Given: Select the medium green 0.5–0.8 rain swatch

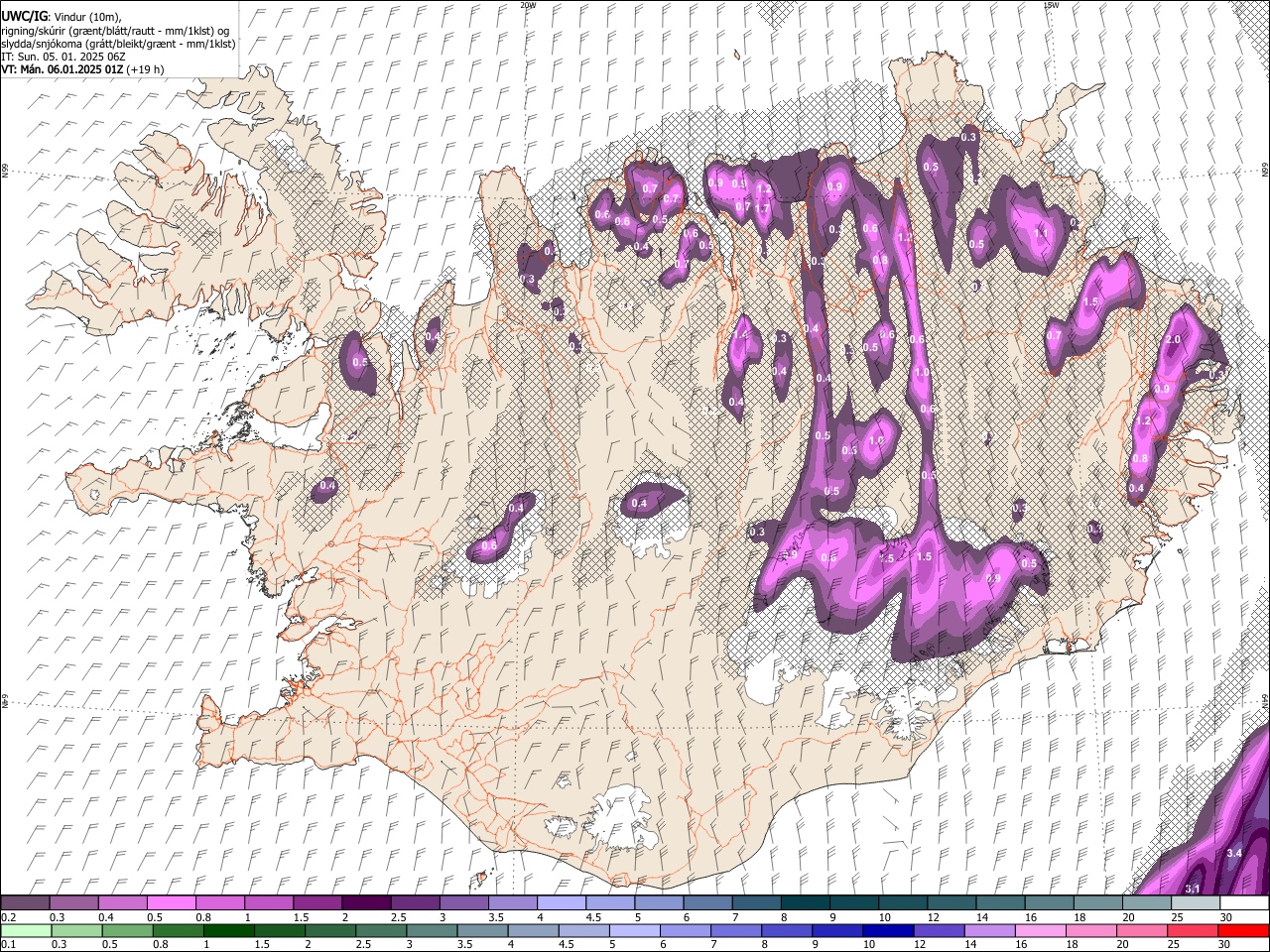Looking at the screenshot, I should coord(127,931).
